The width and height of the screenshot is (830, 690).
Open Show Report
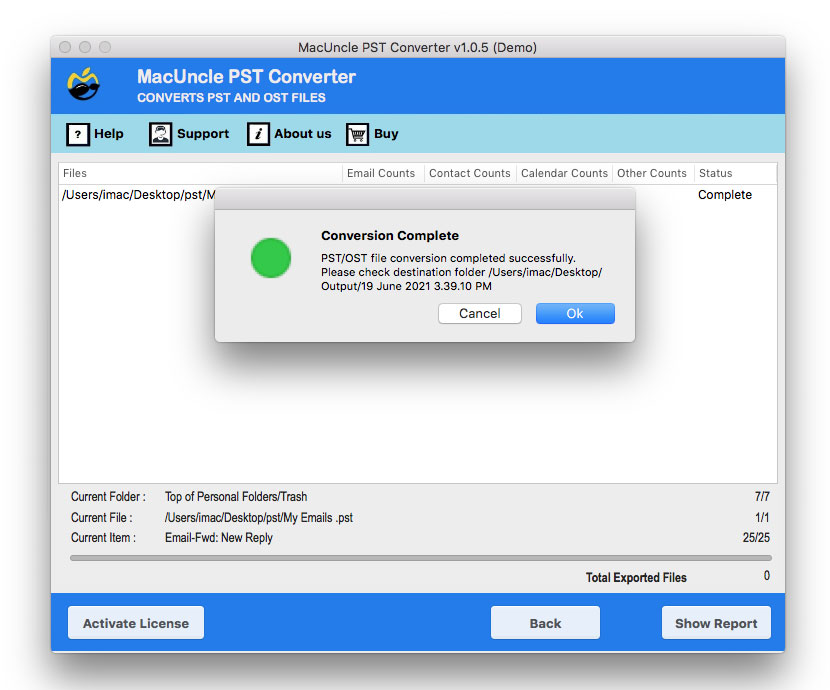[x=716, y=622]
